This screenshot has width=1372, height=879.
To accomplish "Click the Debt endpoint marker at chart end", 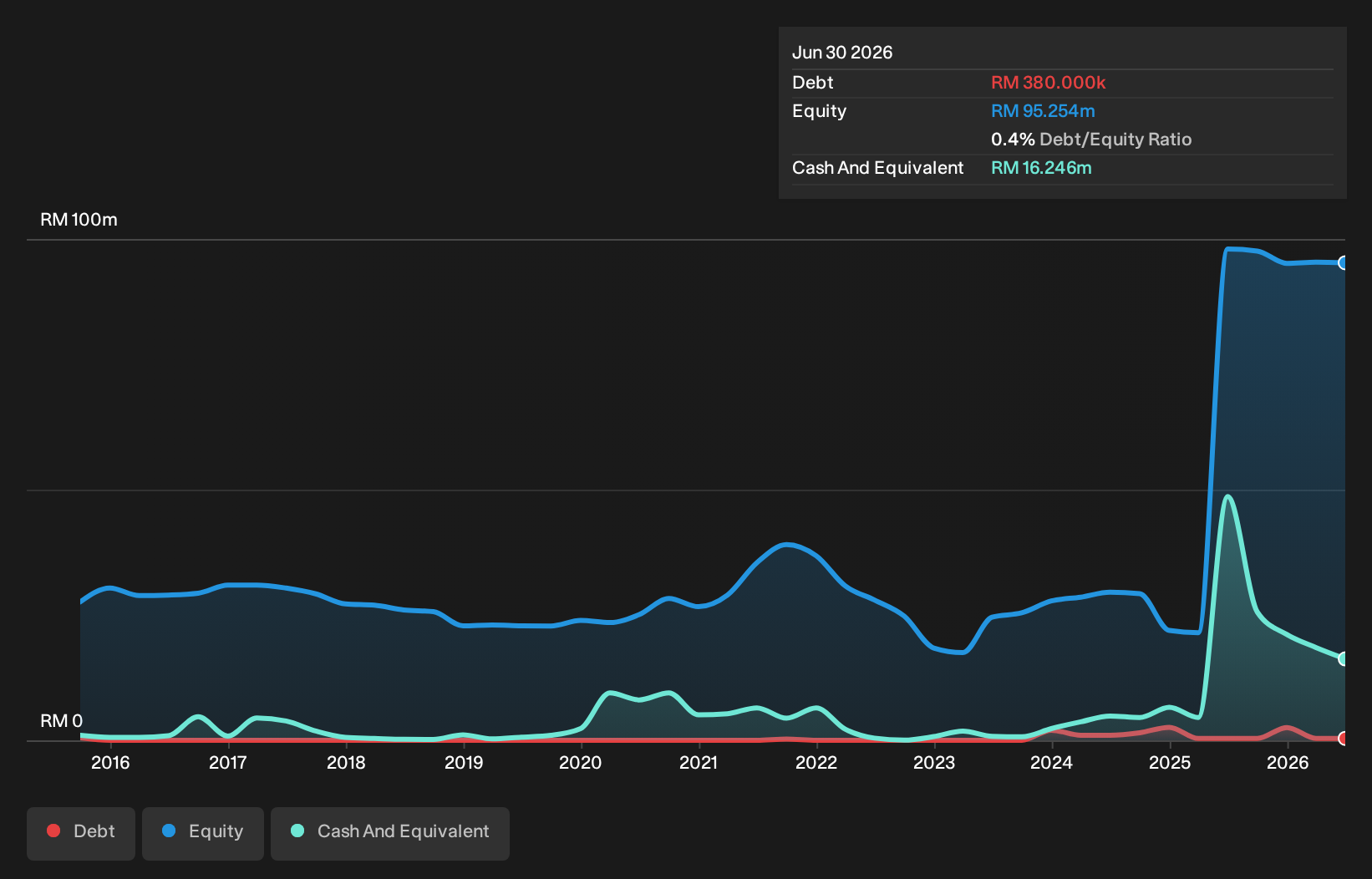I will click(1344, 739).
